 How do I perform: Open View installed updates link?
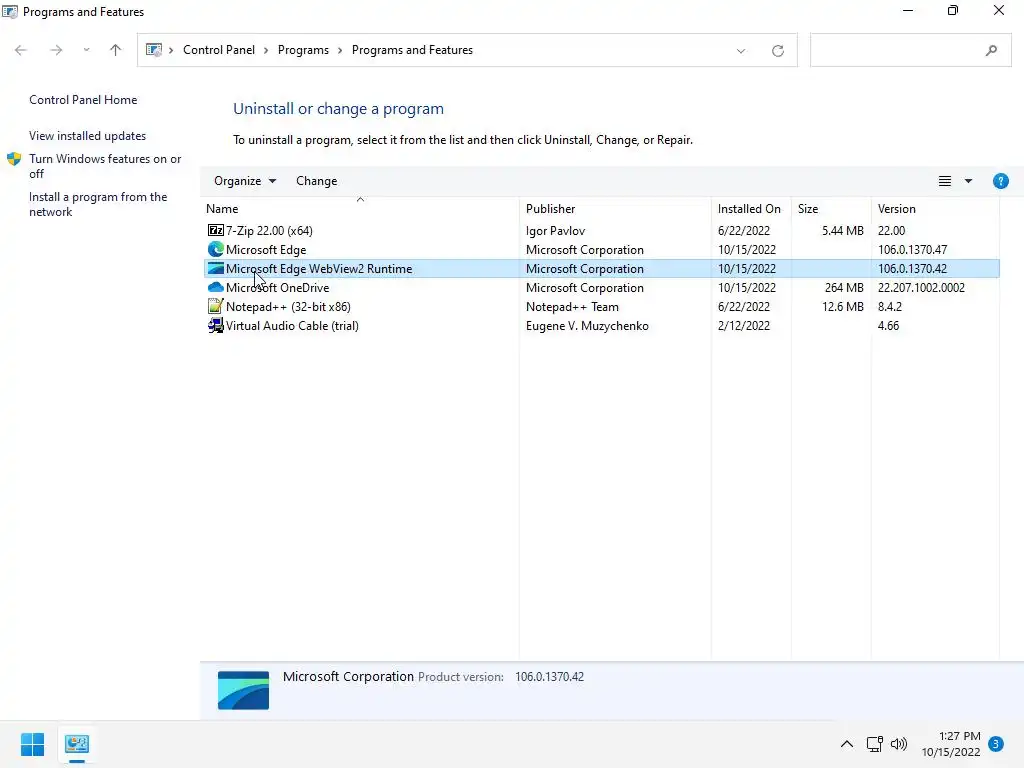tap(88, 136)
